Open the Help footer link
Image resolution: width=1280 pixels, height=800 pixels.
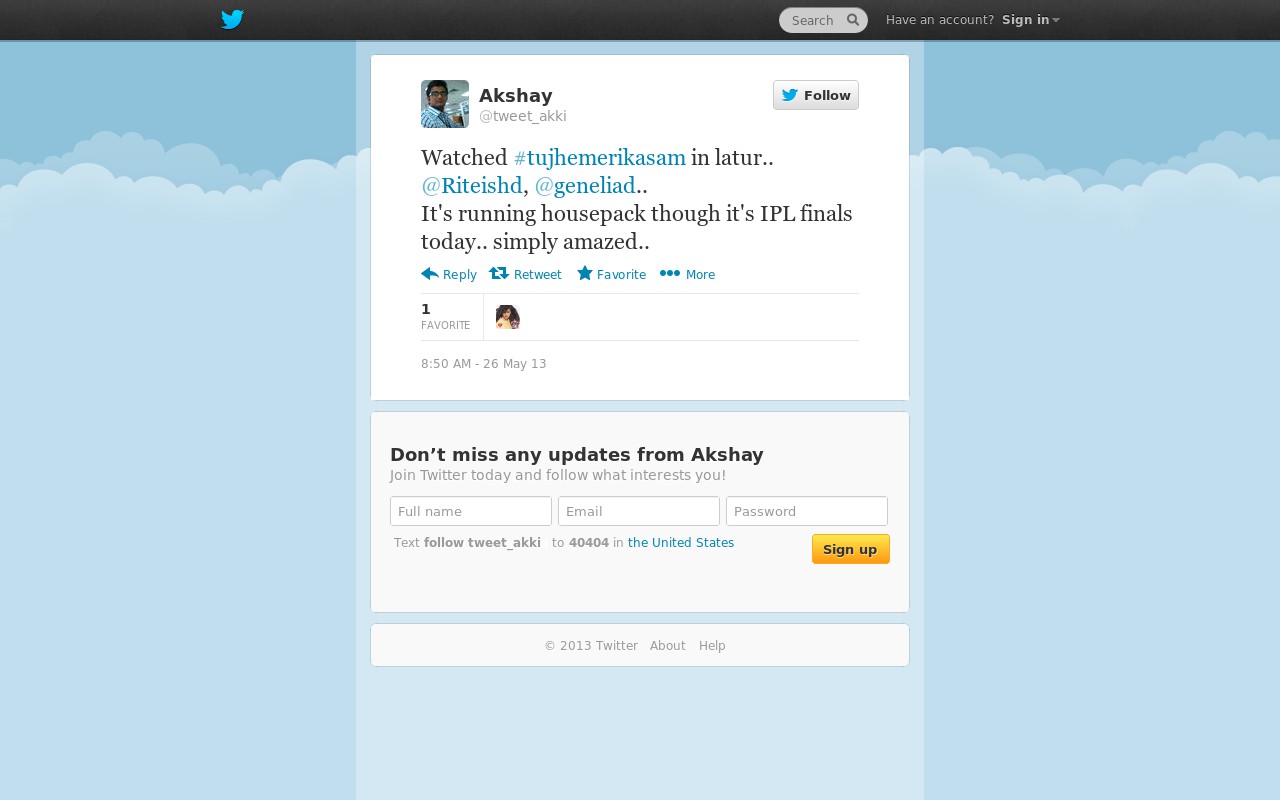point(712,646)
